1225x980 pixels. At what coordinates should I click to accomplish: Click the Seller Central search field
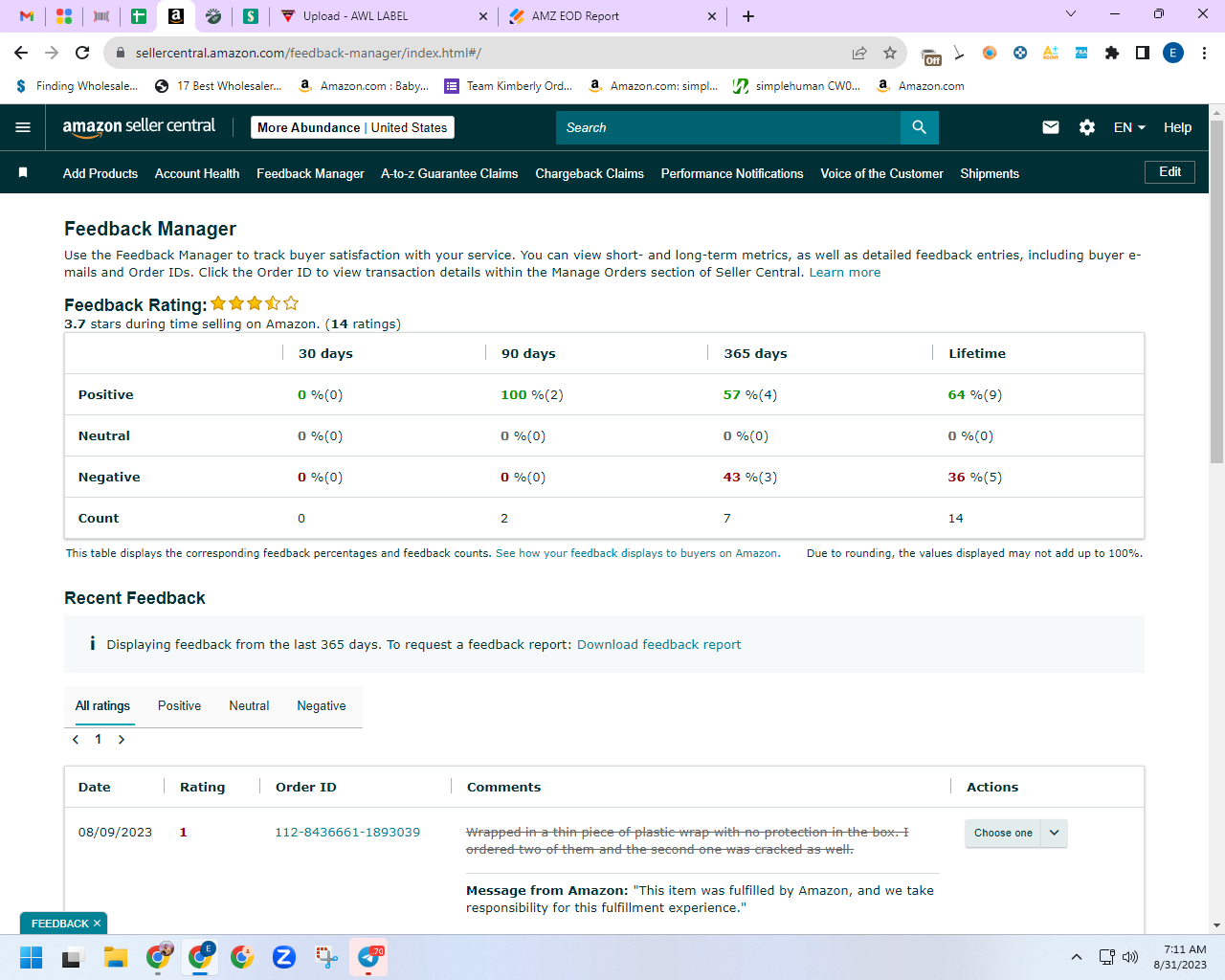point(728,127)
